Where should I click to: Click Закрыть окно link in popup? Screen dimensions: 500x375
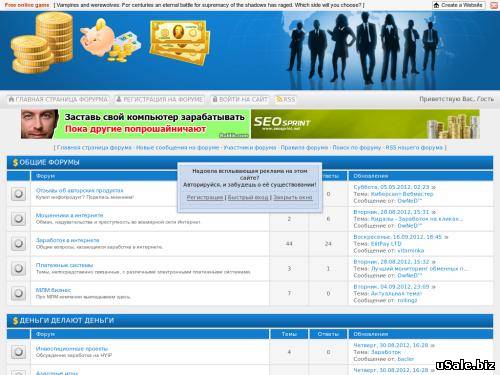tap(293, 197)
